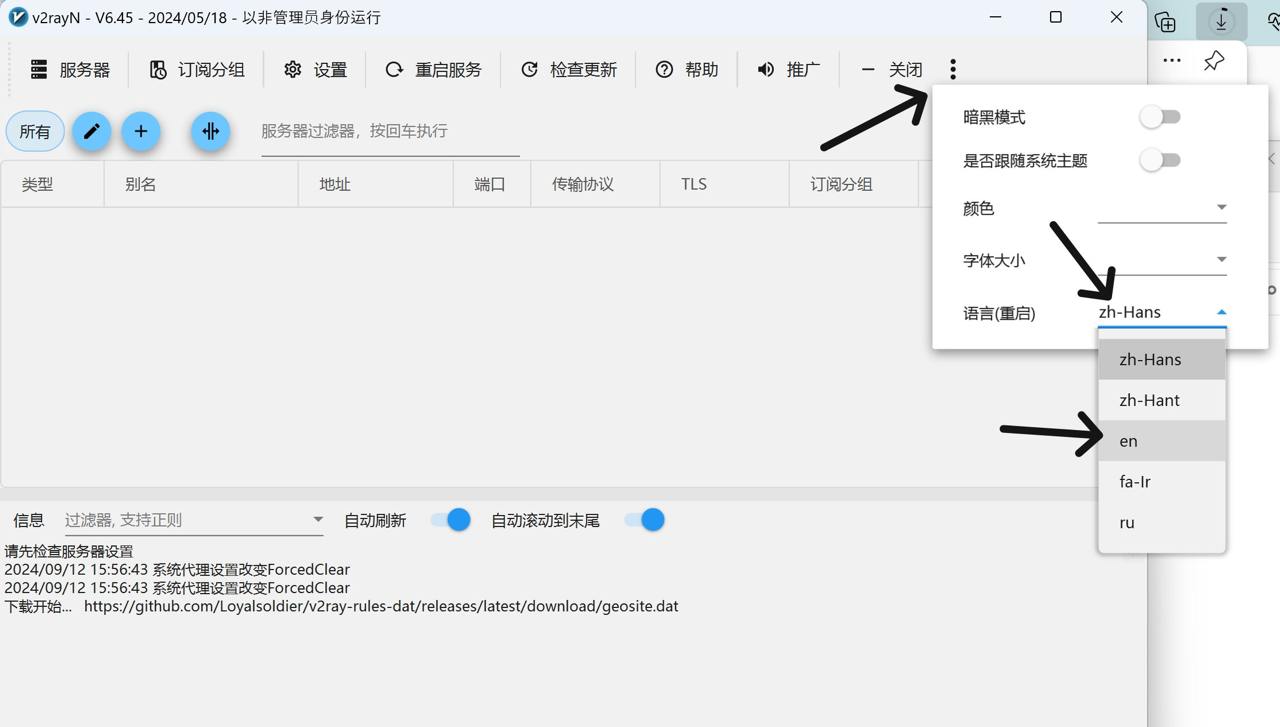Click the blue plus add button
Viewport: 1280px width, 727px height.
coord(141,131)
